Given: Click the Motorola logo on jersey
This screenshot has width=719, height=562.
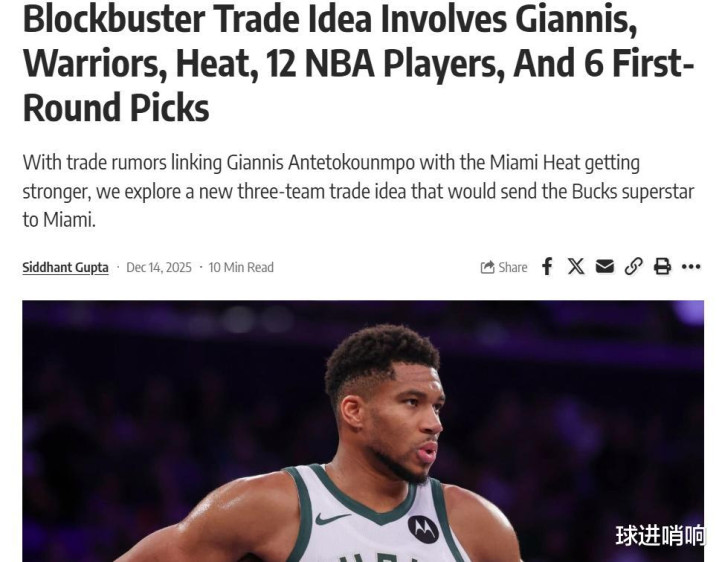Looking at the screenshot, I should pos(423,529).
